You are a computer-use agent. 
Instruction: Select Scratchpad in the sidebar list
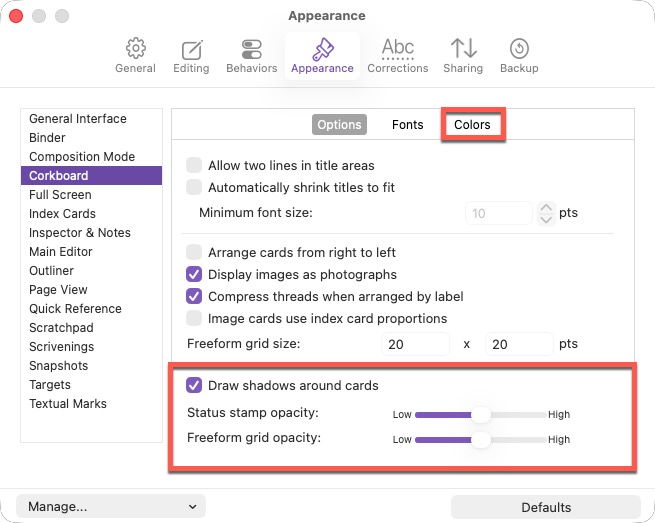pos(91,328)
